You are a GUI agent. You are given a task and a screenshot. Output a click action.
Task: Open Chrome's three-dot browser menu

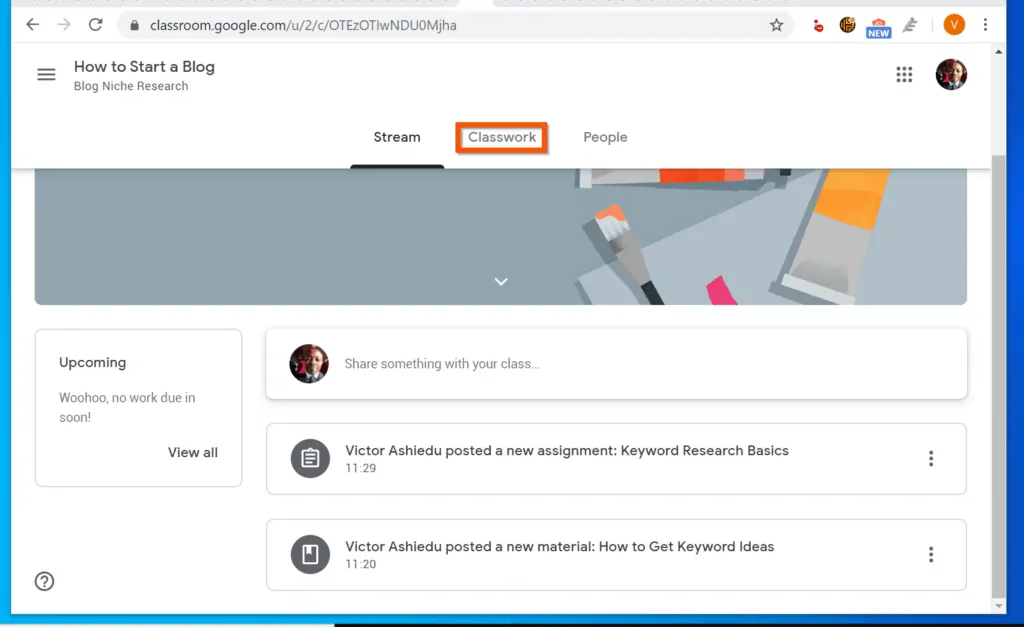coord(987,24)
